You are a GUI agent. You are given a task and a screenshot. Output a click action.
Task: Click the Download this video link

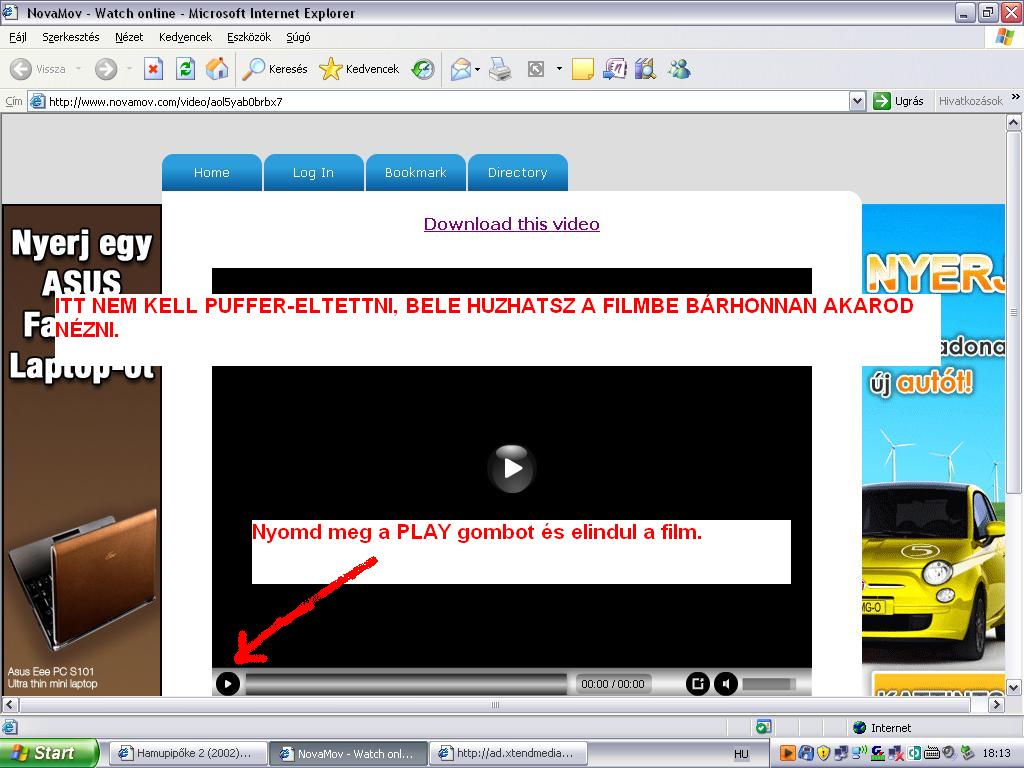(511, 224)
